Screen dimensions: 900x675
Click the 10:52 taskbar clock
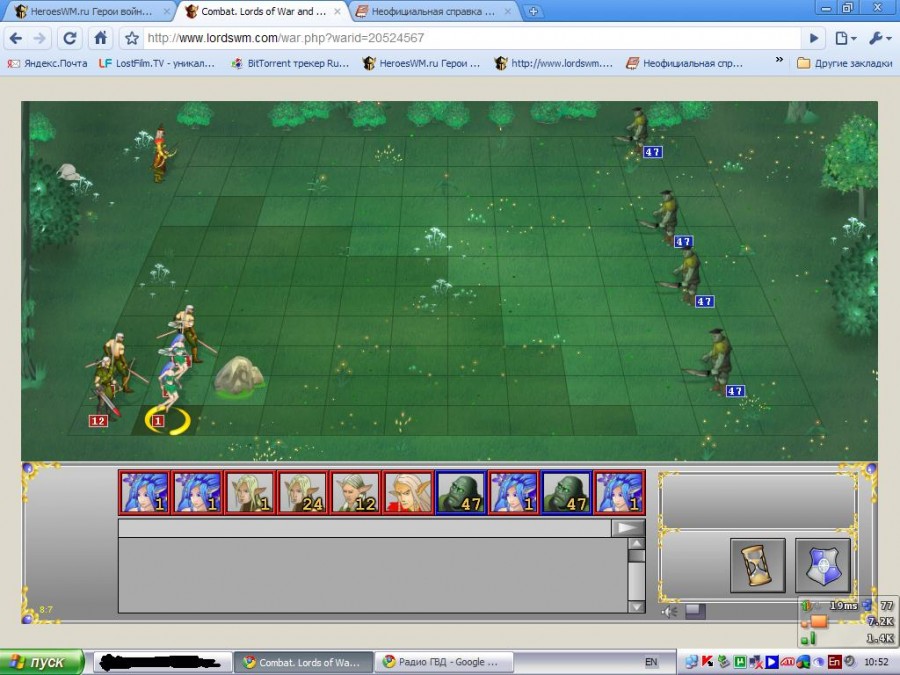pos(876,662)
